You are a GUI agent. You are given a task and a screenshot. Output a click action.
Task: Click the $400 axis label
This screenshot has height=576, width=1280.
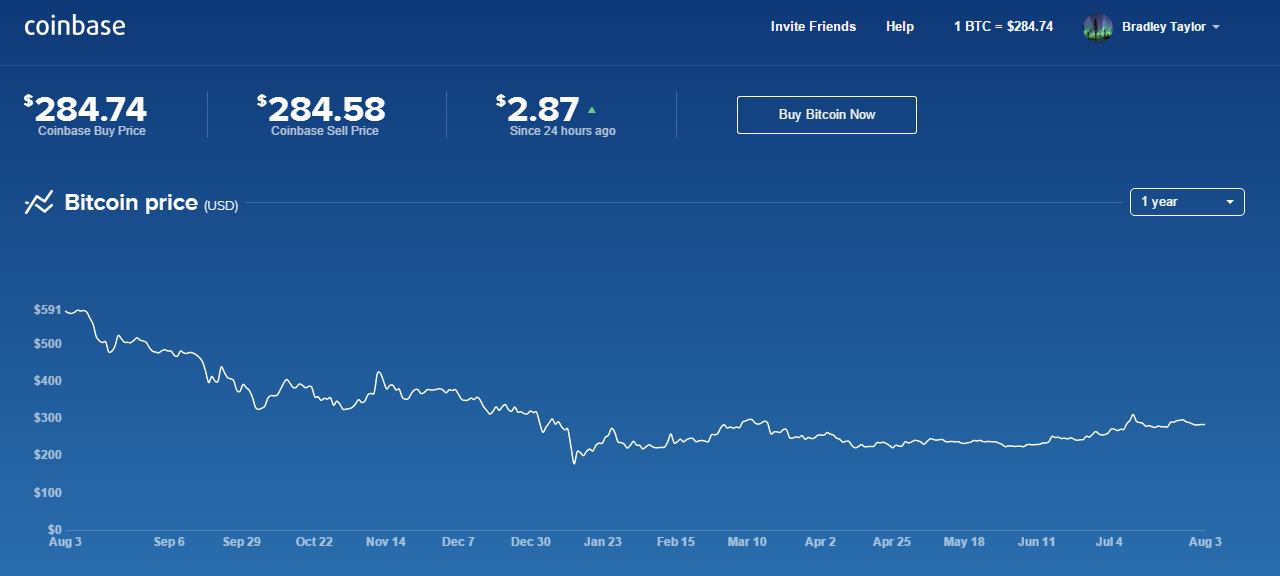point(47,381)
